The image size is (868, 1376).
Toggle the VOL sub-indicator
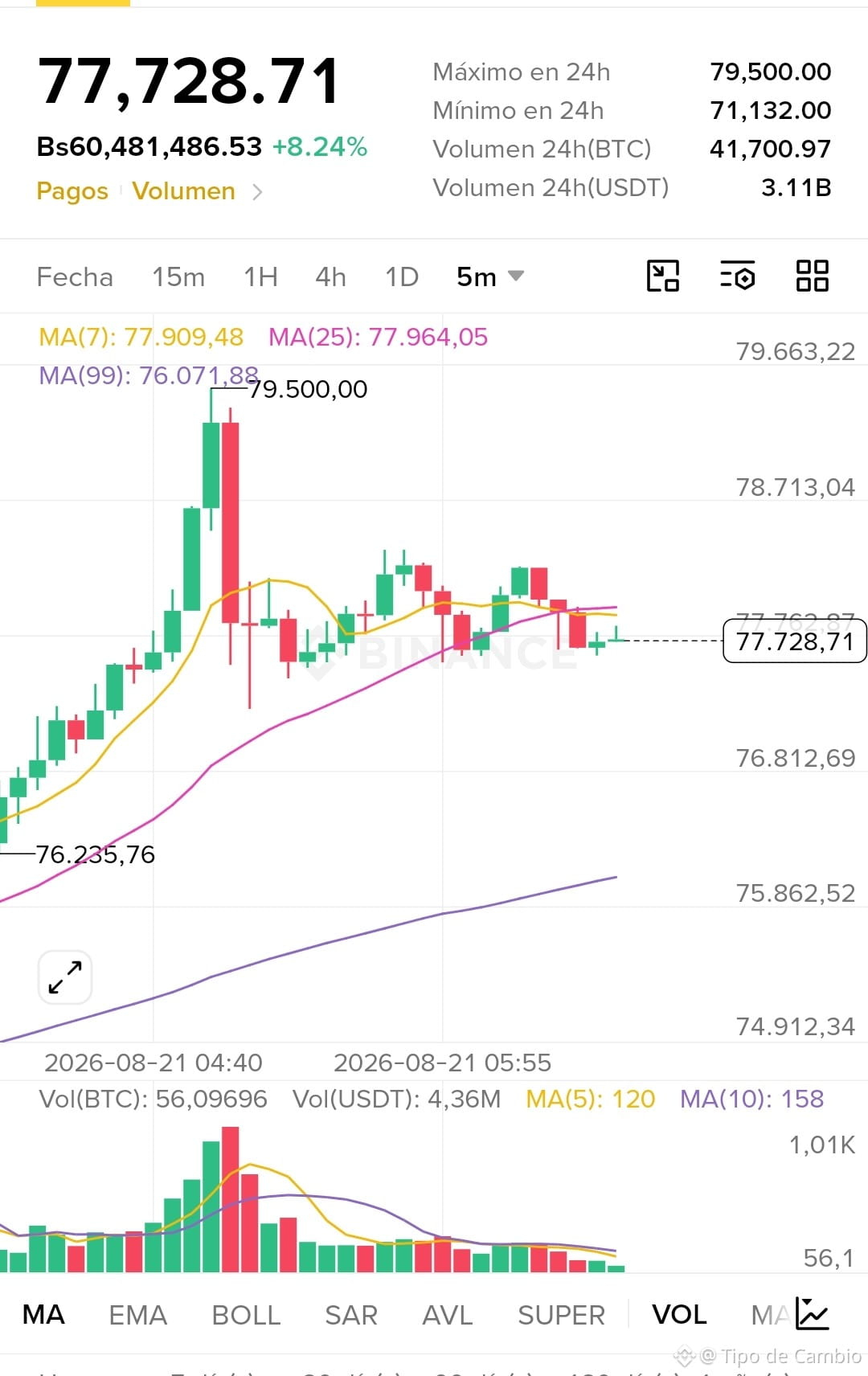[679, 1315]
